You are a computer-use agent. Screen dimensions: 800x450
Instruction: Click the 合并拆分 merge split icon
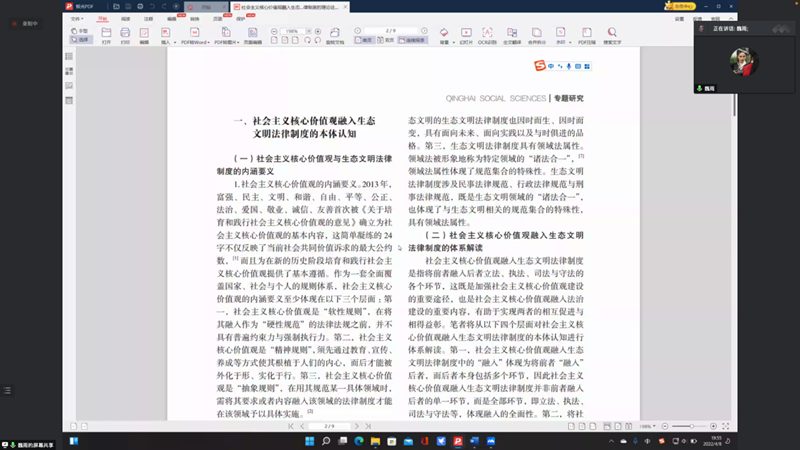[x=538, y=36]
